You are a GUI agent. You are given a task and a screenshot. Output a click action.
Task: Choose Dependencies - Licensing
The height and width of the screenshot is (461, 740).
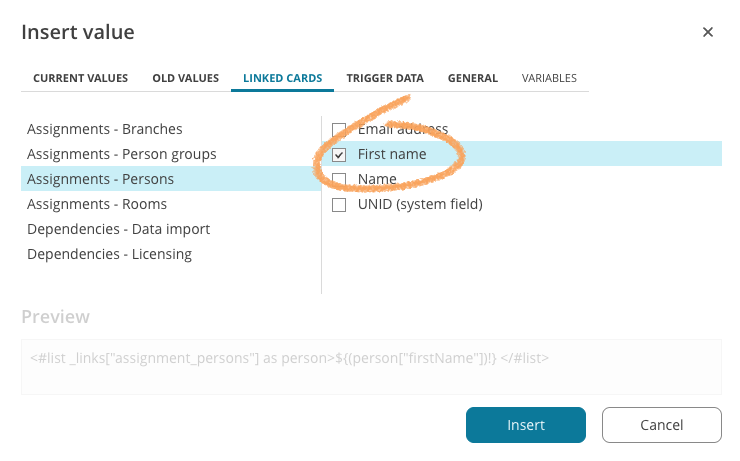pos(109,254)
